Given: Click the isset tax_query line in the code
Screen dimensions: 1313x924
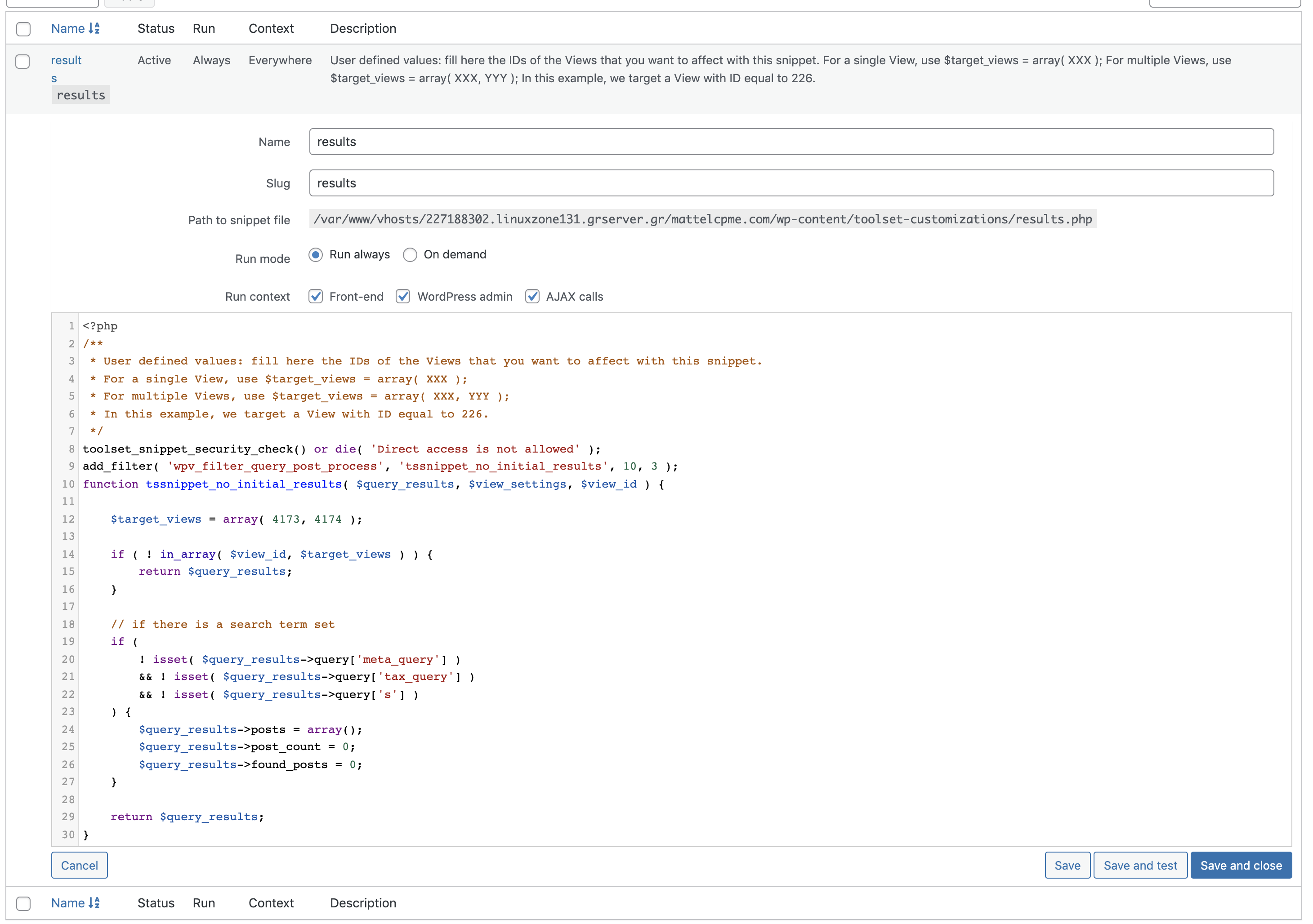Looking at the screenshot, I should (307, 676).
